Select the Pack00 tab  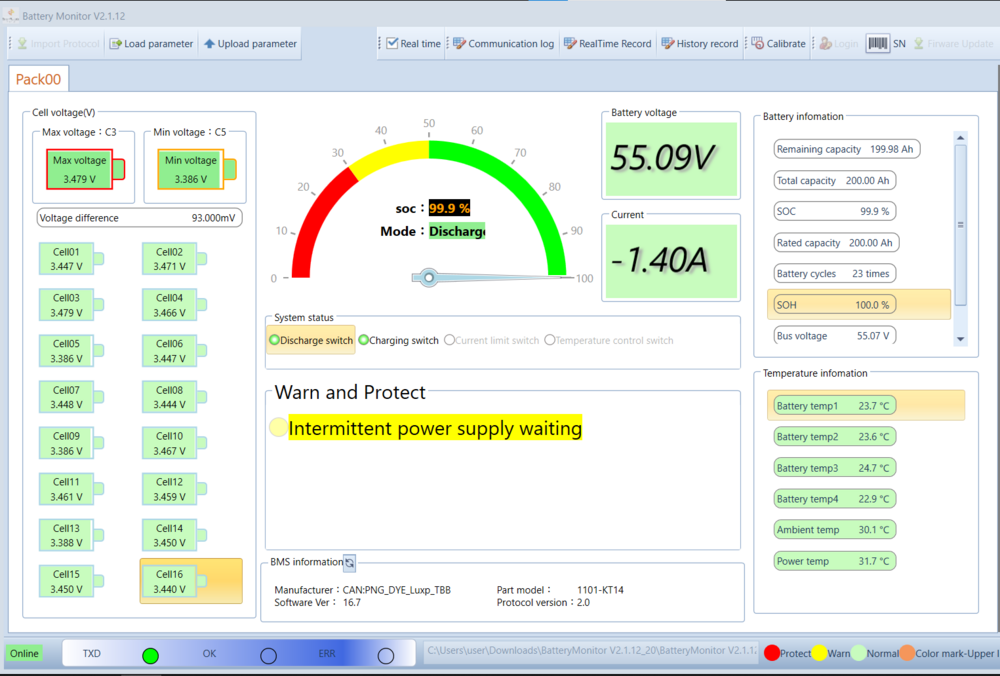click(x=38, y=80)
